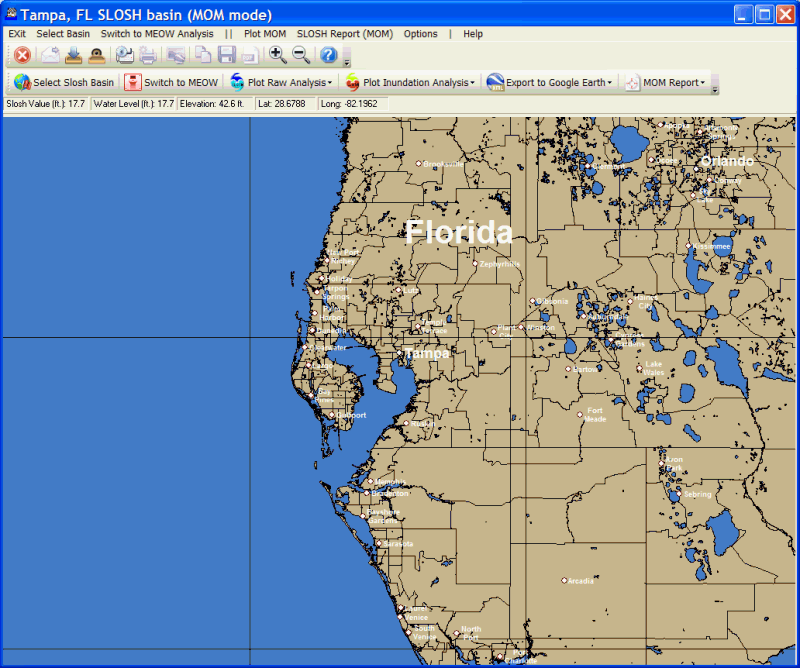
Task: Click the print icon in toolbar
Action: pyautogui.click(x=148, y=56)
